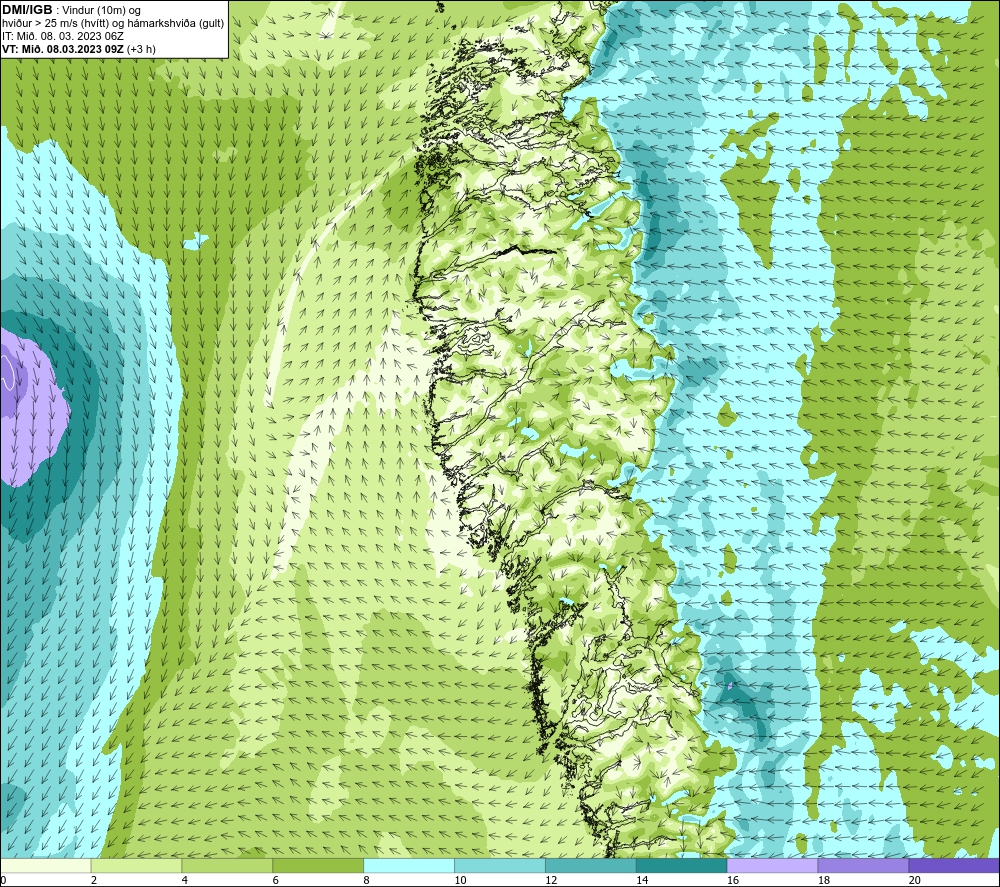Click the 4–6 m/s green legend swatch
Image resolution: width=1000 pixels, height=887 pixels.
[227, 865]
